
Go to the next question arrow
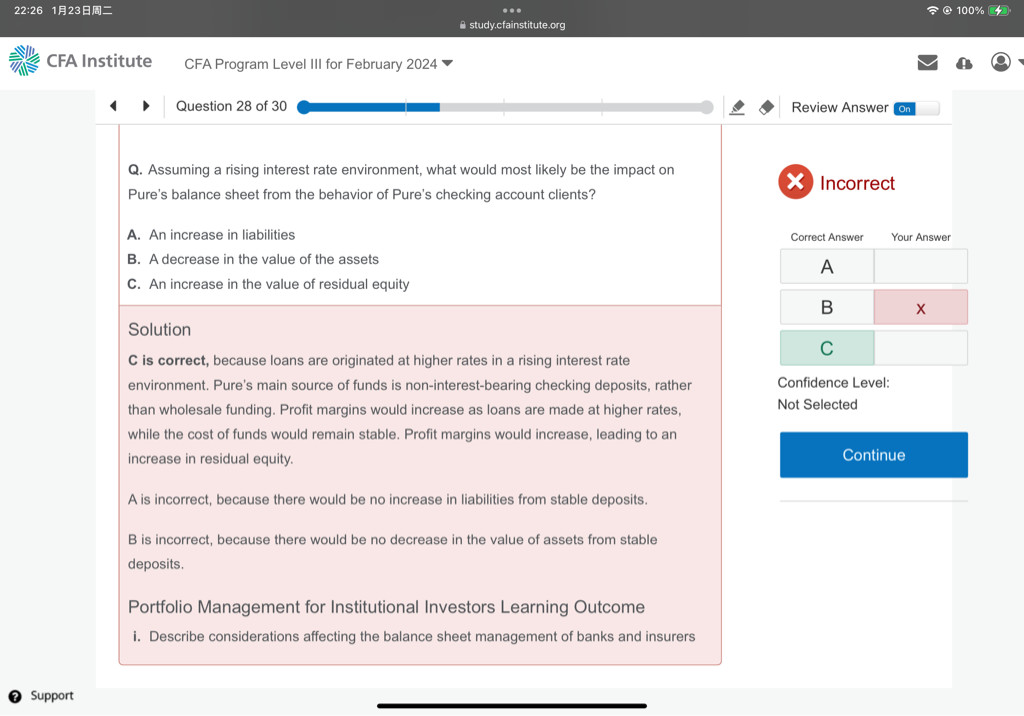[x=146, y=106]
